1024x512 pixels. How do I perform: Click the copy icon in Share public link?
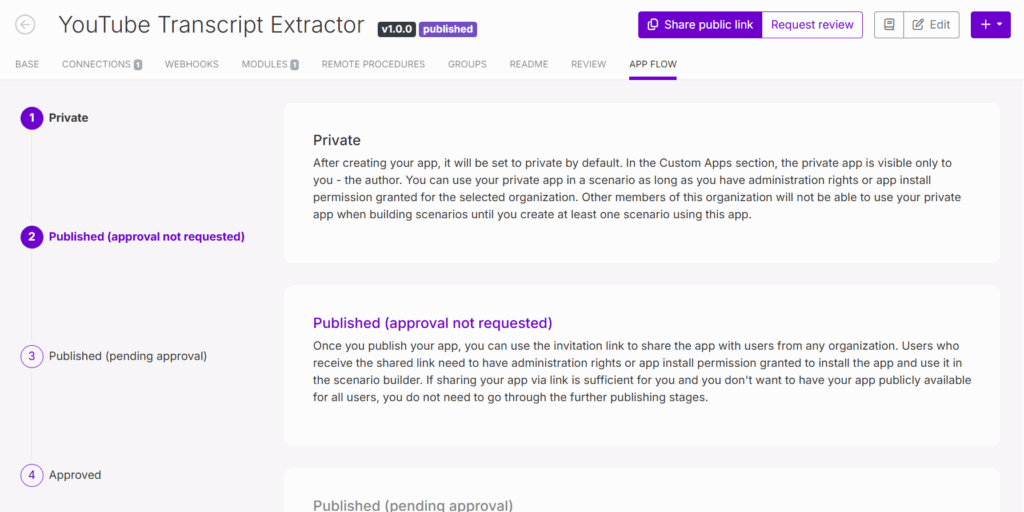click(652, 25)
